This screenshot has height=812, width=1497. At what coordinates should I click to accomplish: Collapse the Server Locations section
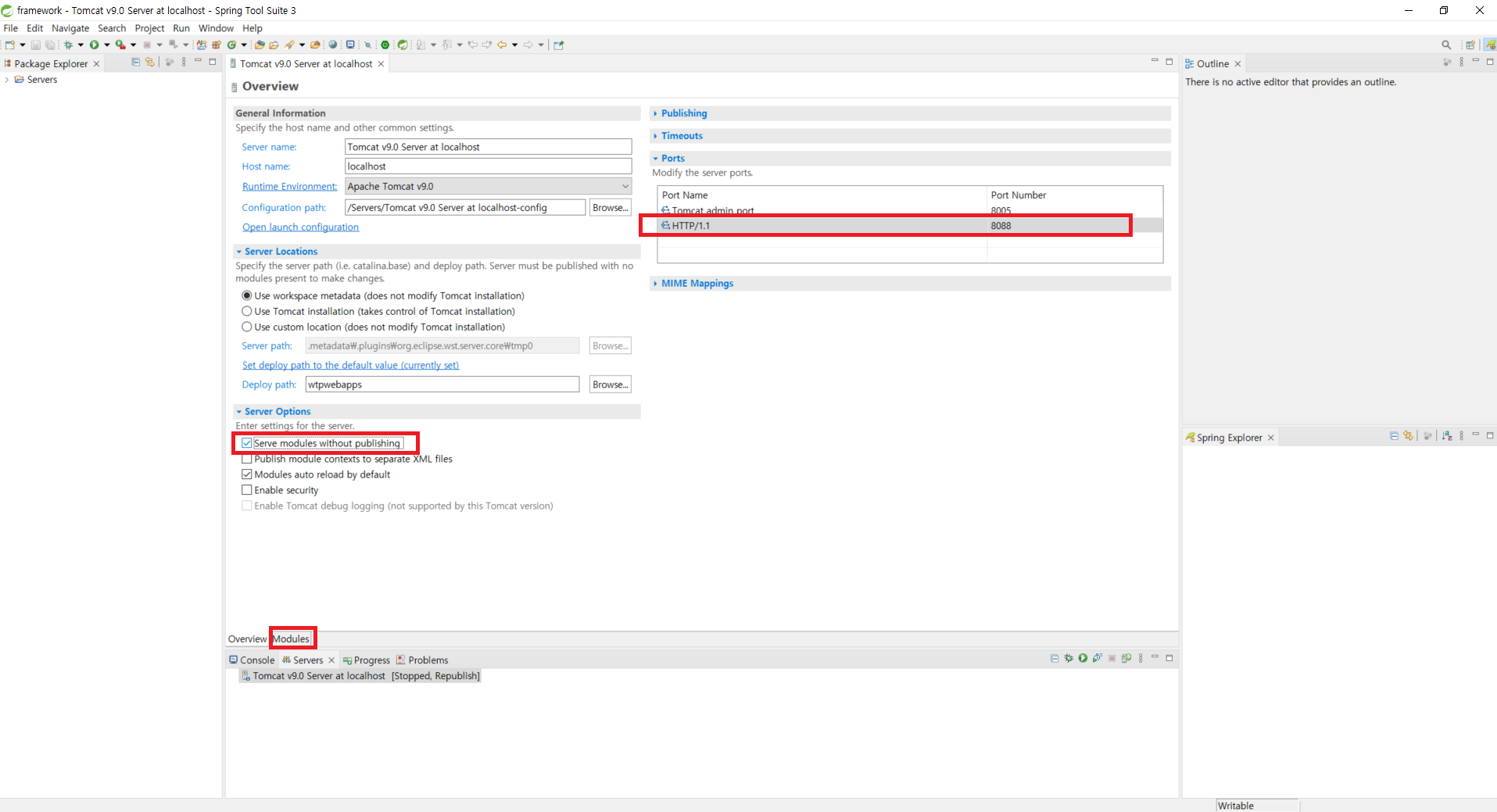[x=281, y=252]
